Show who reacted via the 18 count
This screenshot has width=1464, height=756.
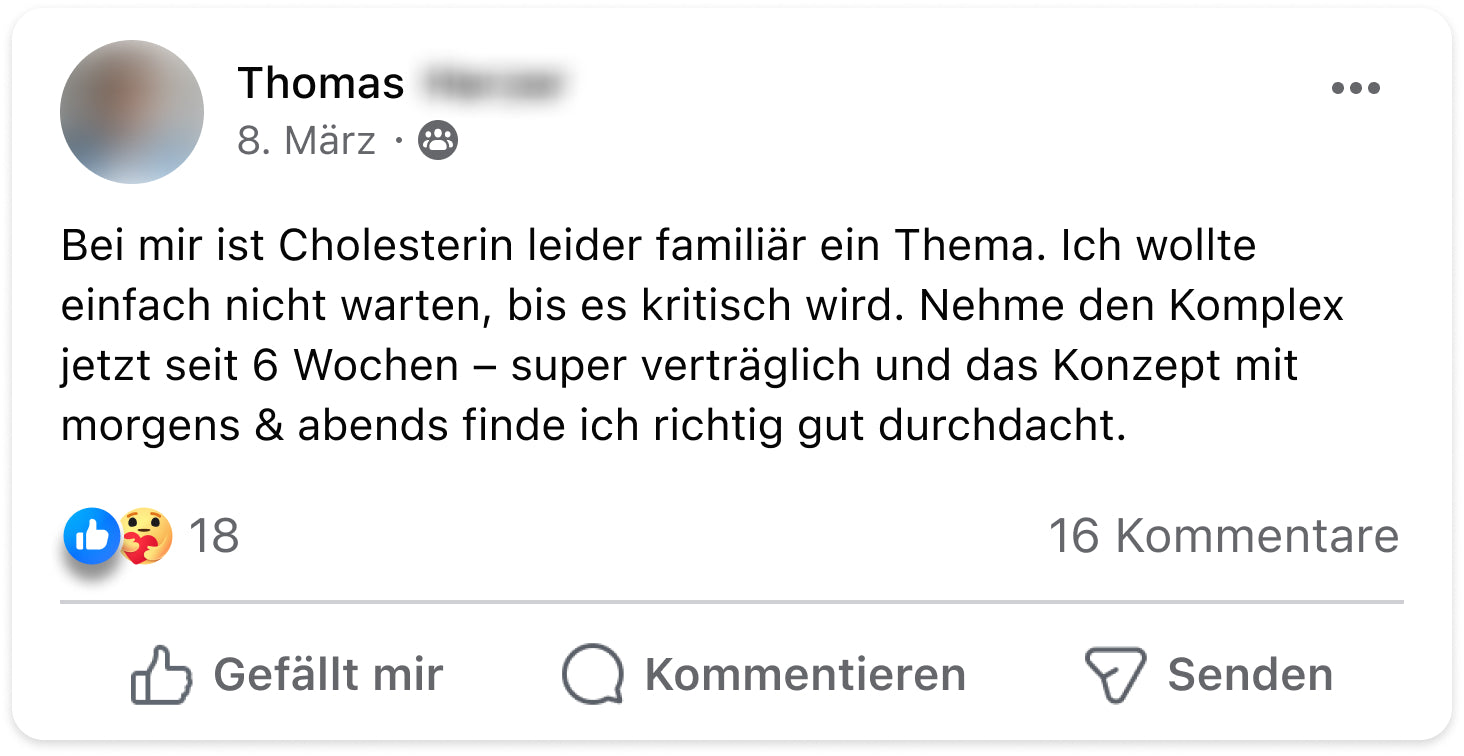coord(214,536)
